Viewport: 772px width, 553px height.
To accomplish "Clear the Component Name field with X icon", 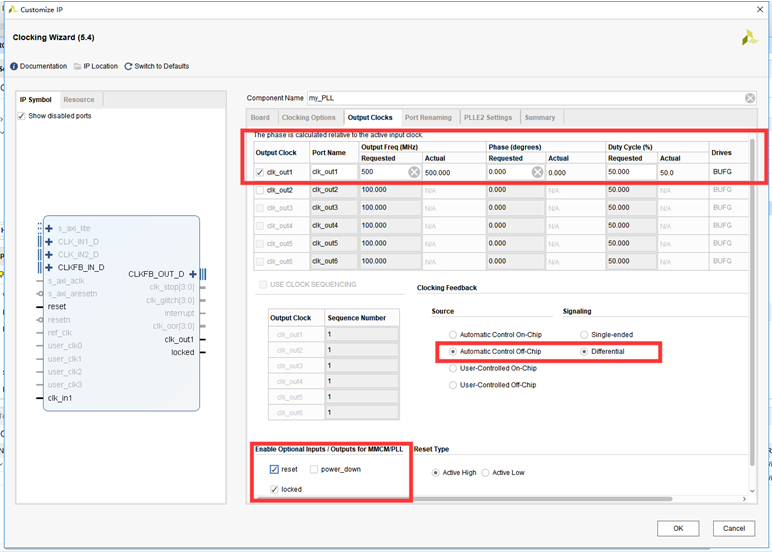I will pos(749,98).
